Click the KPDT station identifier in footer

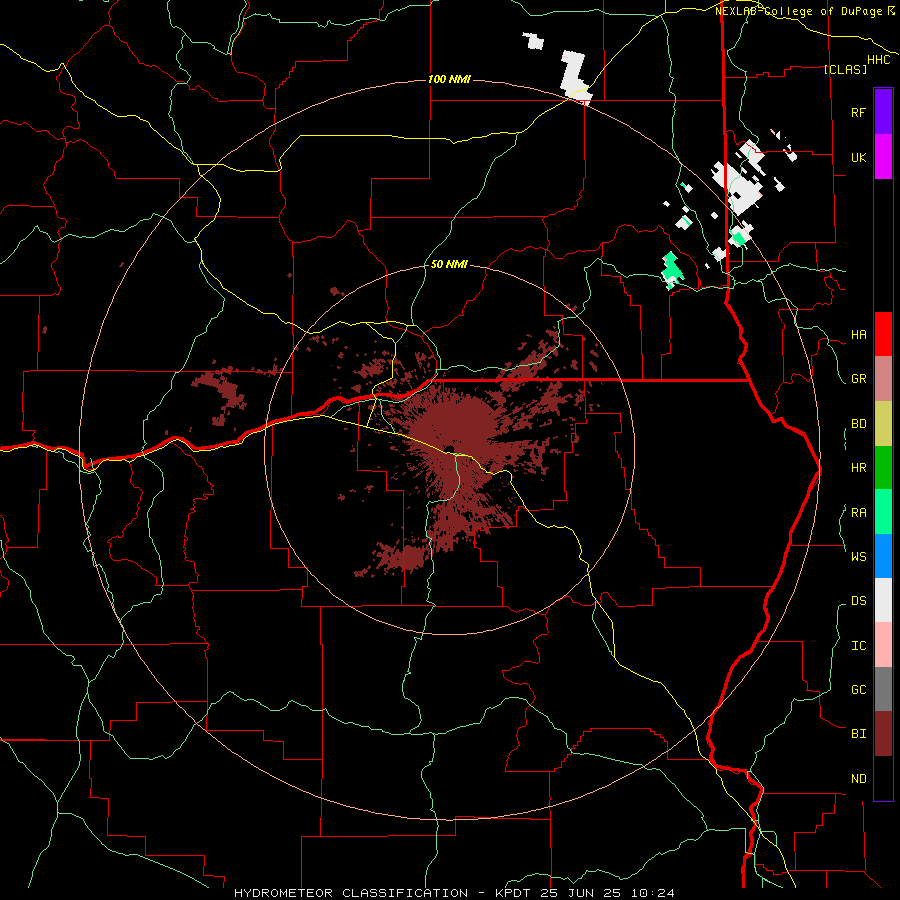pyautogui.click(x=515, y=893)
